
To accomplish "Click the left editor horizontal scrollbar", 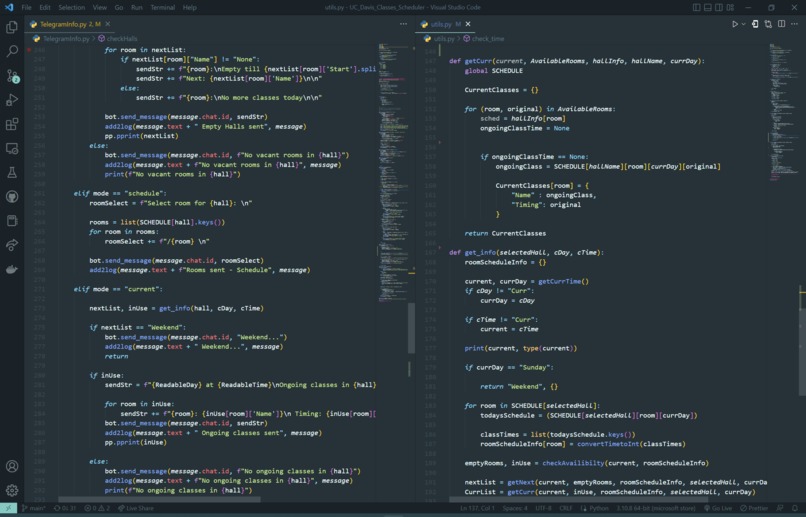I will [159, 499].
